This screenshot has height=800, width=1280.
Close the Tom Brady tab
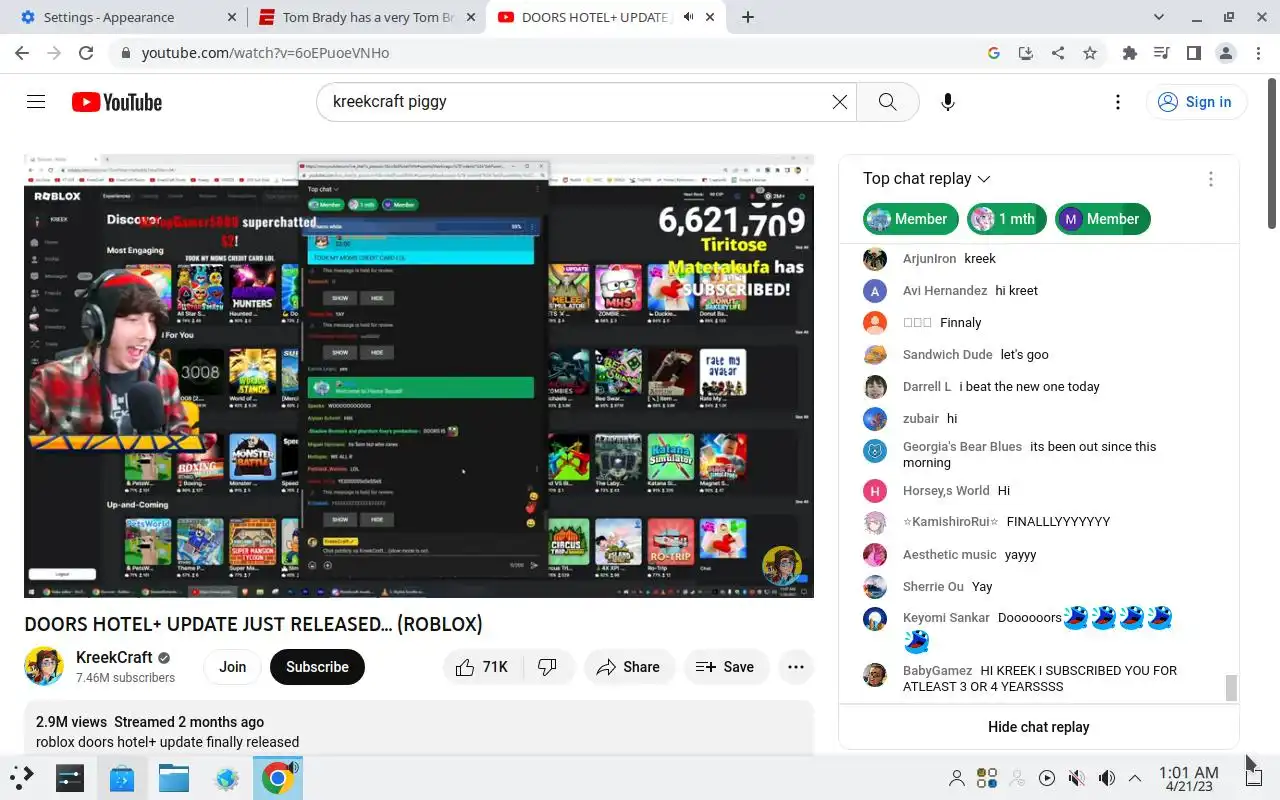coord(471,17)
